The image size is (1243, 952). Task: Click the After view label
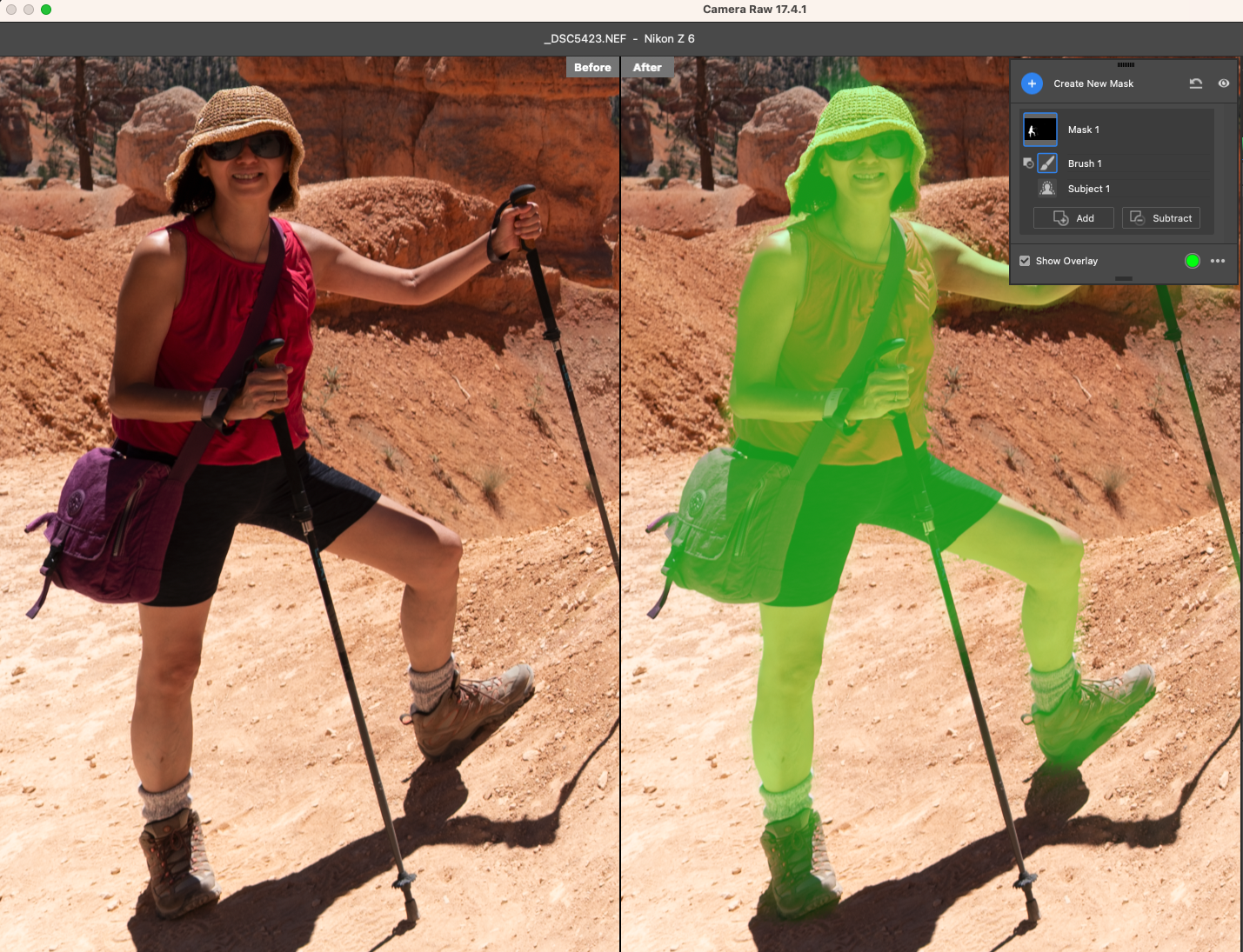pos(647,67)
